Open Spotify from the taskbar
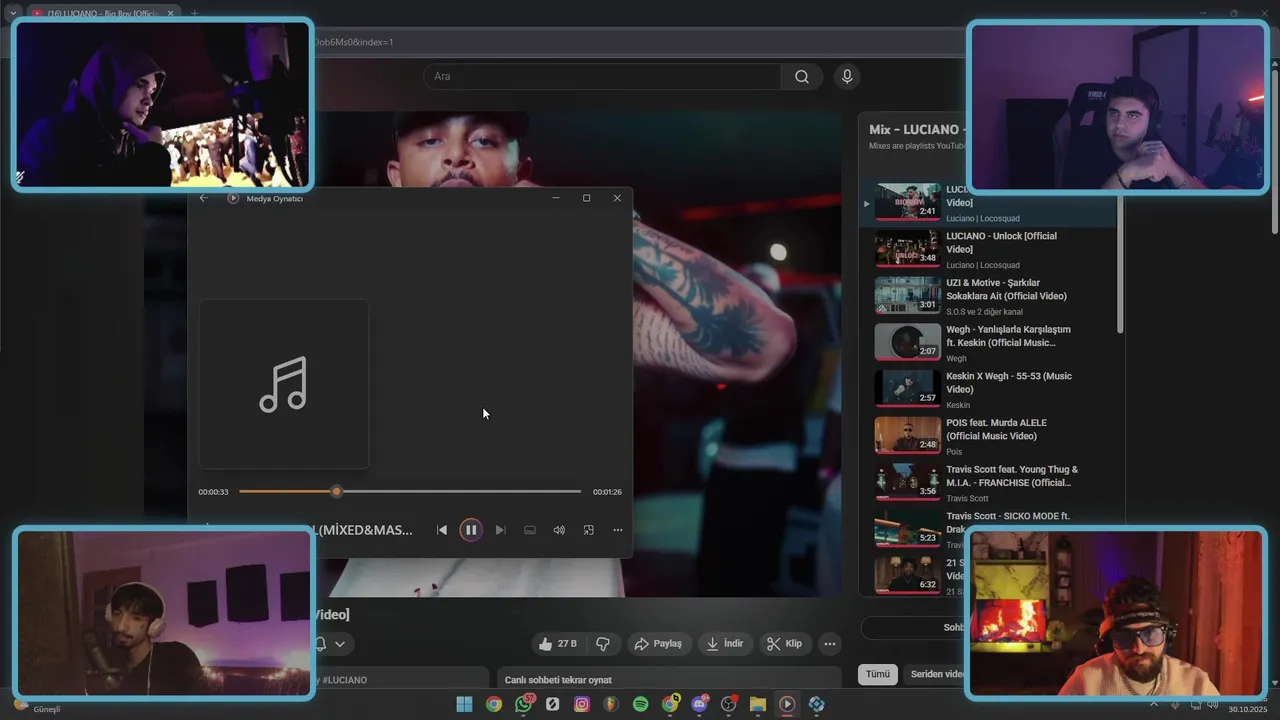This screenshot has width=1280, height=720. click(641, 704)
